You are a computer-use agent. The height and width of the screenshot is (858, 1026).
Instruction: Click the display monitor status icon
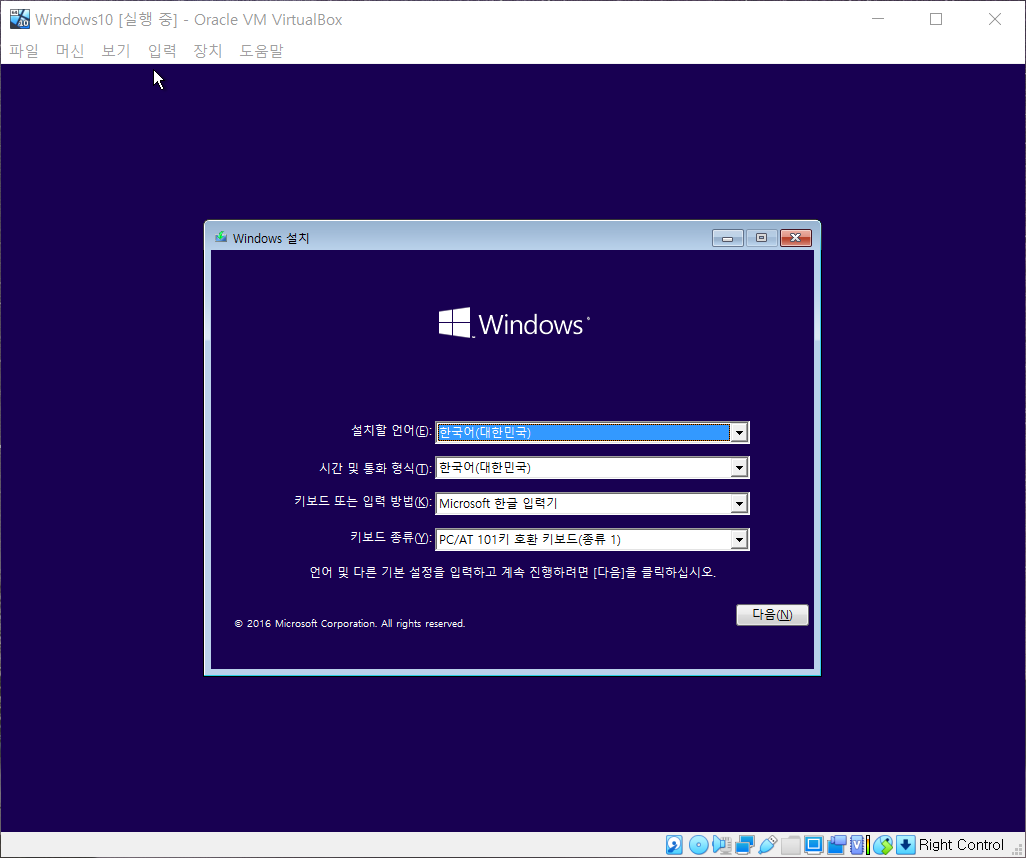(813, 845)
